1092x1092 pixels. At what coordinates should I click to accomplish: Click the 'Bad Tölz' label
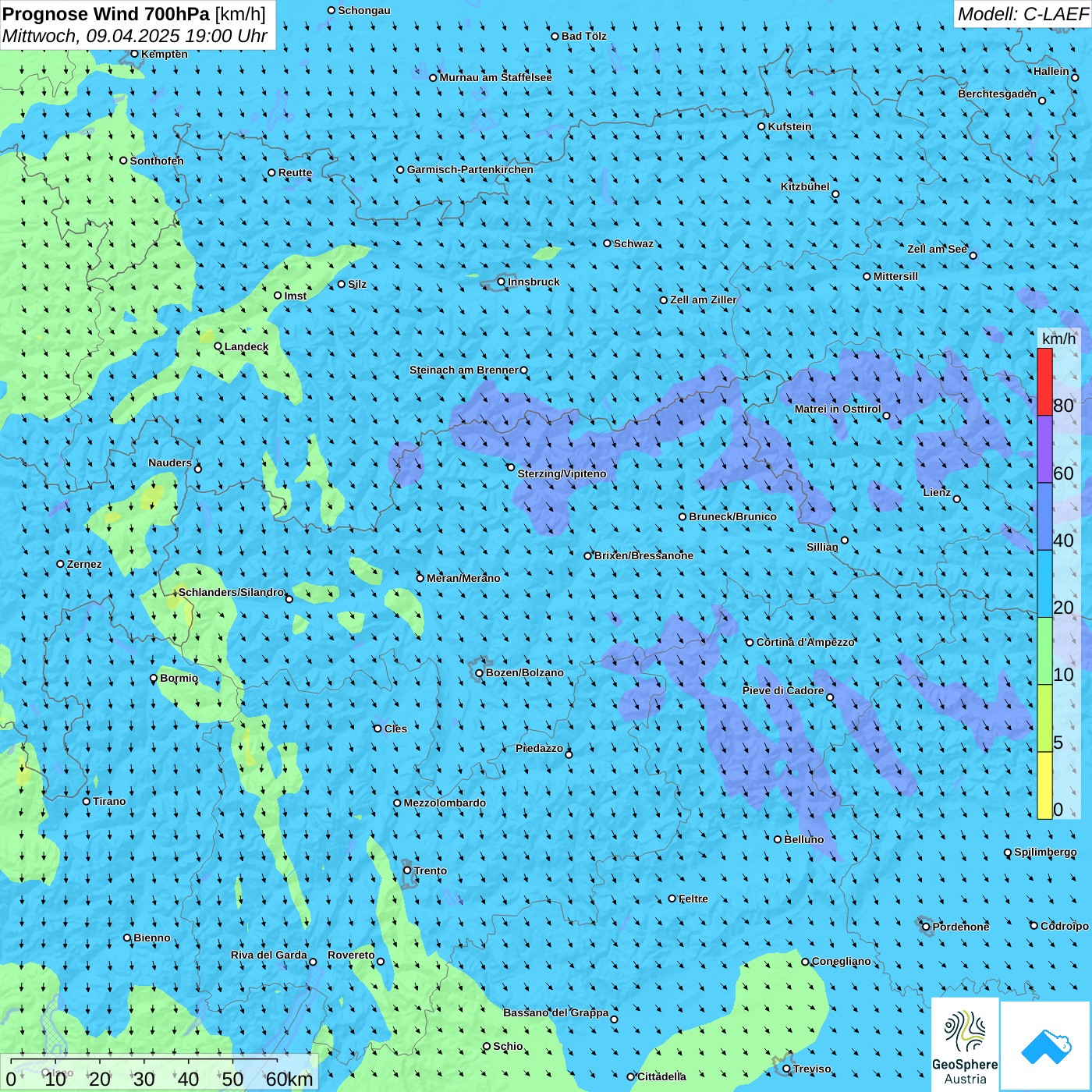click(584, 36)
